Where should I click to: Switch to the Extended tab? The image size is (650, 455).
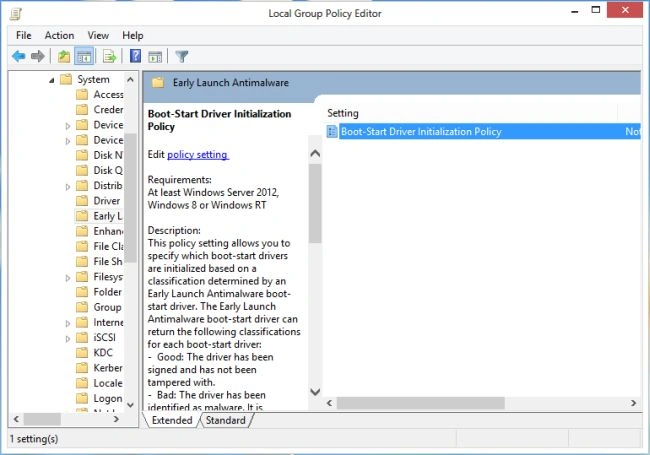click(x=172, y=420)
